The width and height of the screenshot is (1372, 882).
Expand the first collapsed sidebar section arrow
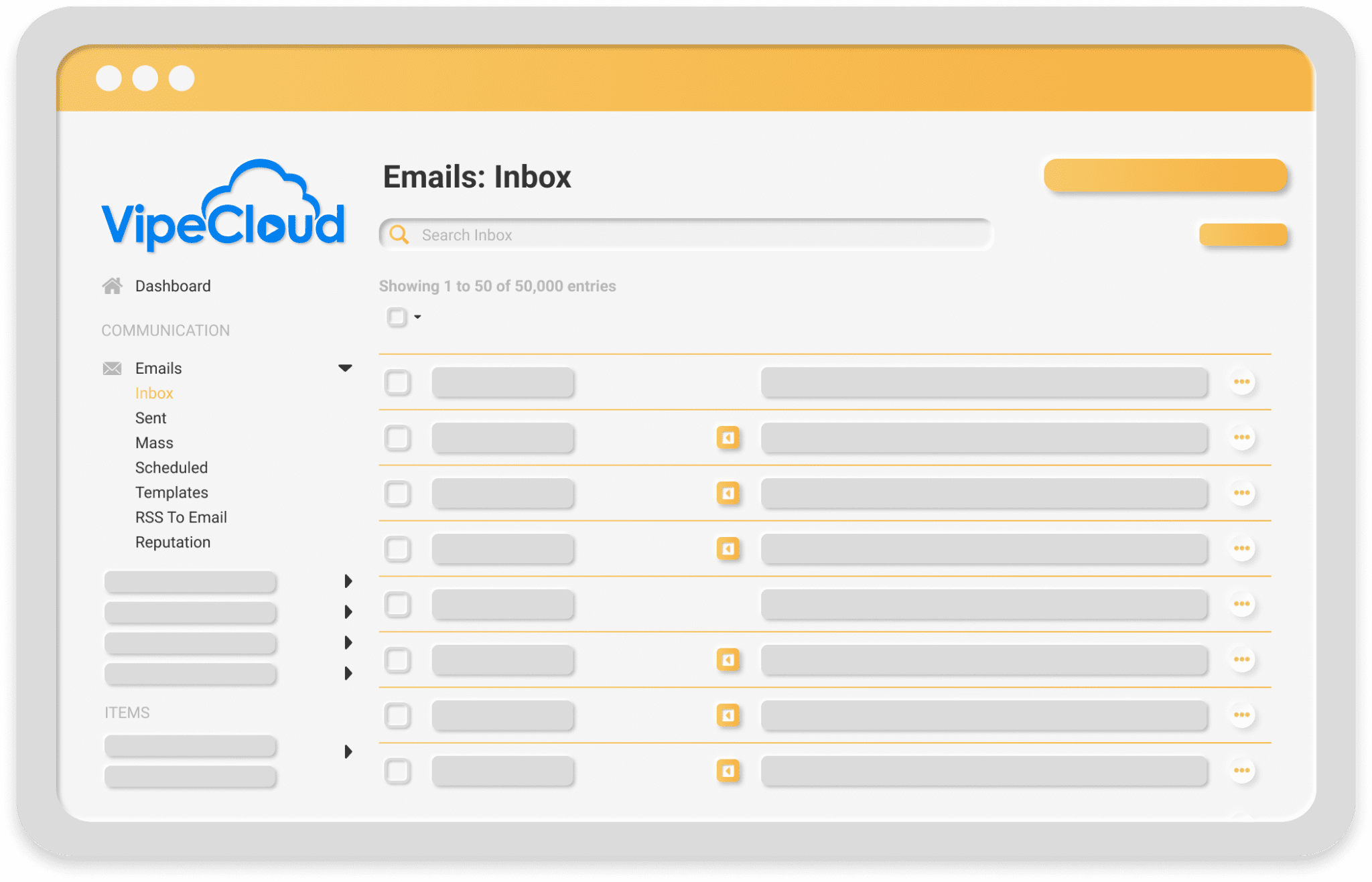point(348,581)
